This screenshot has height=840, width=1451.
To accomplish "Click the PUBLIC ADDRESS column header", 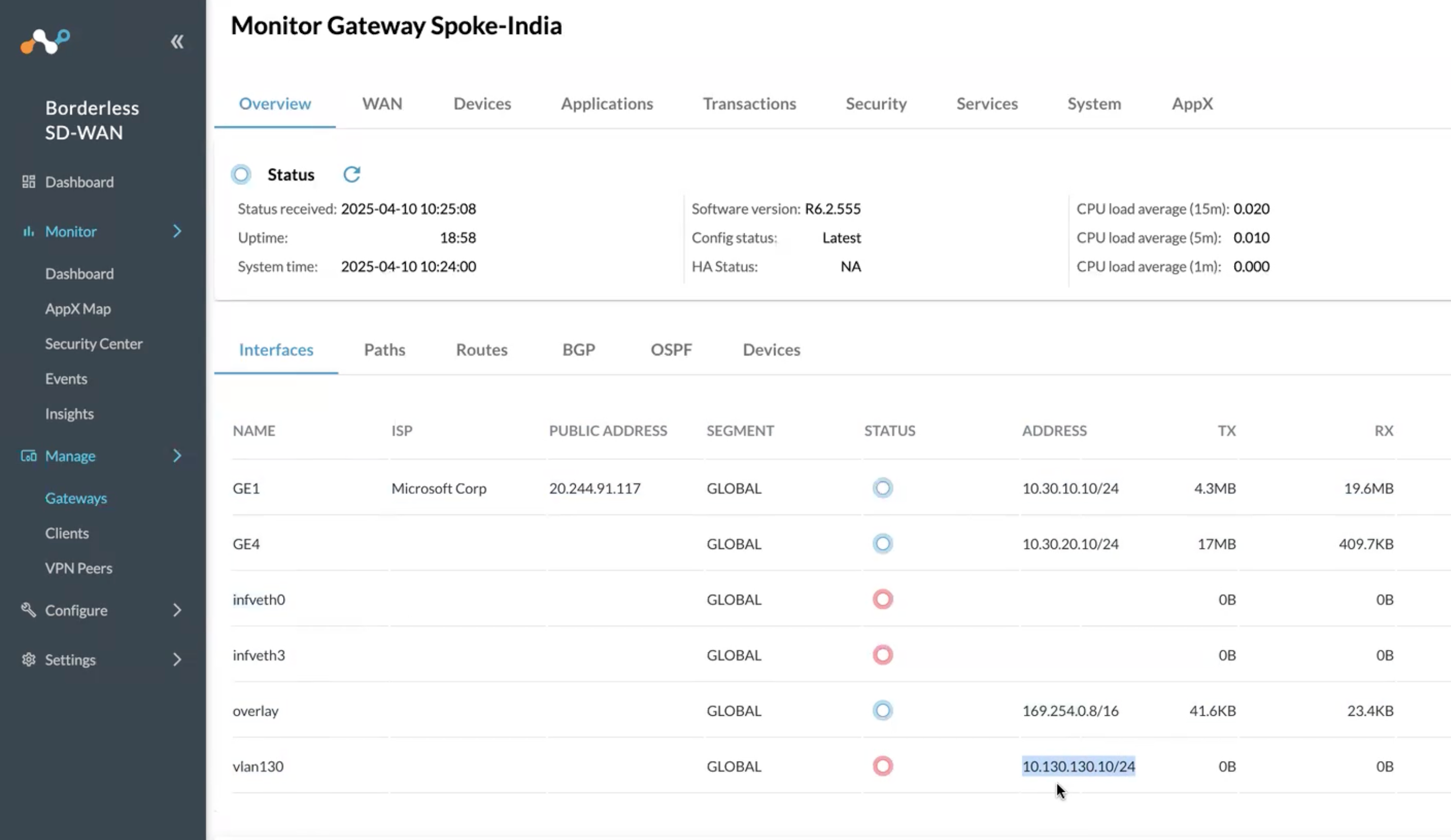I will pyautogui.click(x=608, y=431).
